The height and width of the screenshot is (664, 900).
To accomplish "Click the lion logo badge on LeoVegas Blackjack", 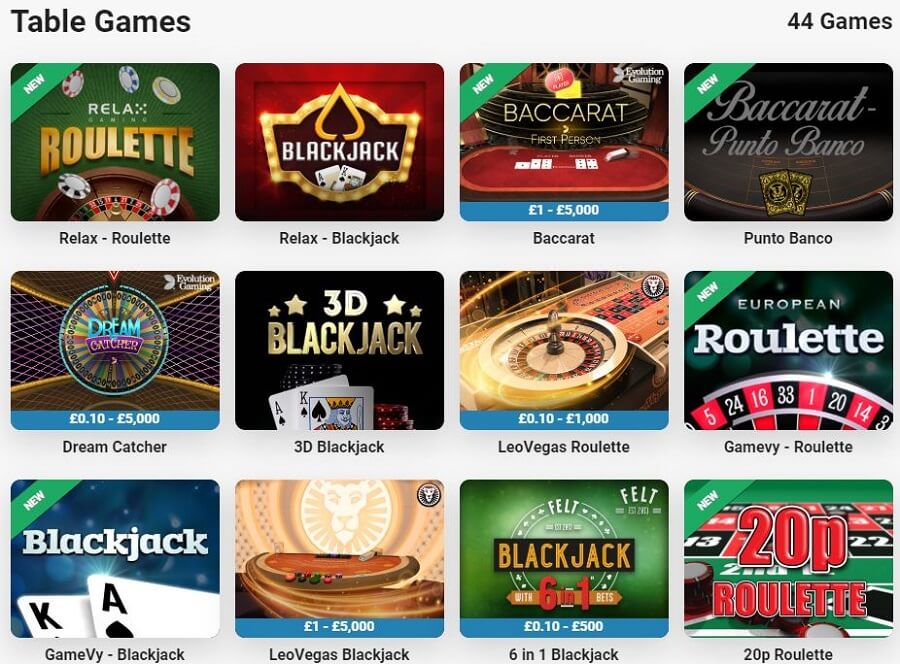I will [428, 495].
